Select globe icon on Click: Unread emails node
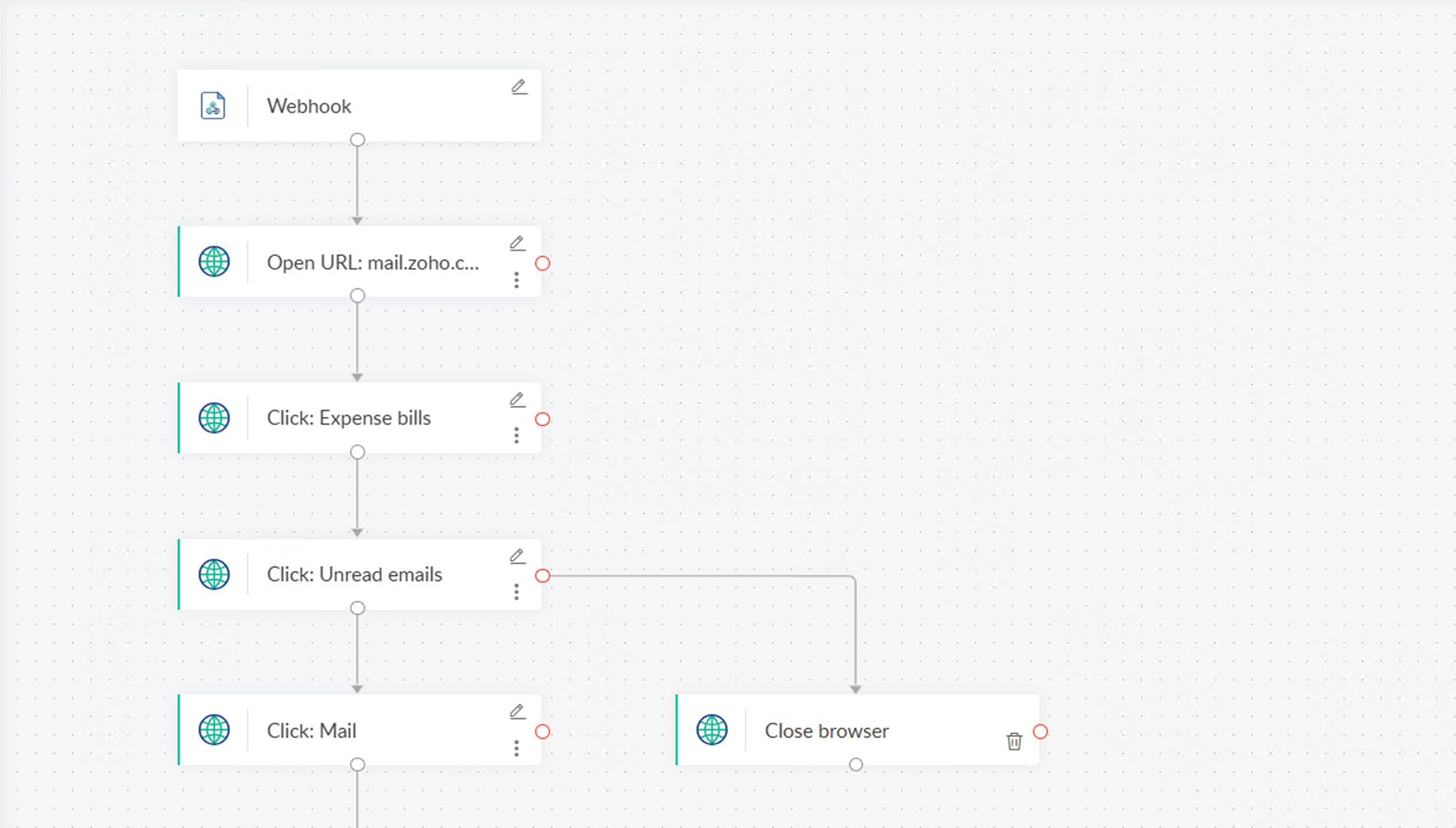This screenshot has width=1456, height=828. click(x=213, y=574)
